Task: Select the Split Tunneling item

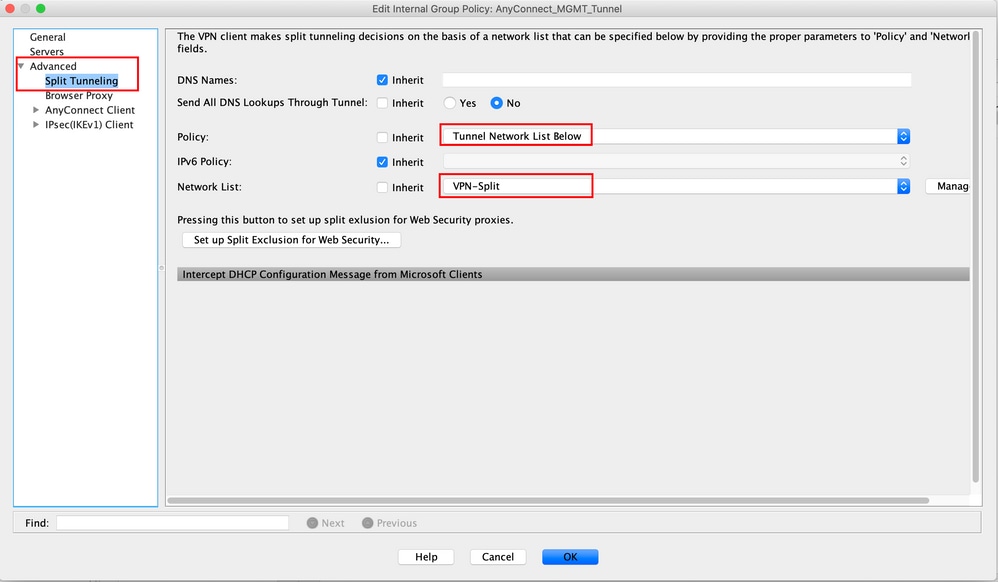Action: tap(81, 81)
